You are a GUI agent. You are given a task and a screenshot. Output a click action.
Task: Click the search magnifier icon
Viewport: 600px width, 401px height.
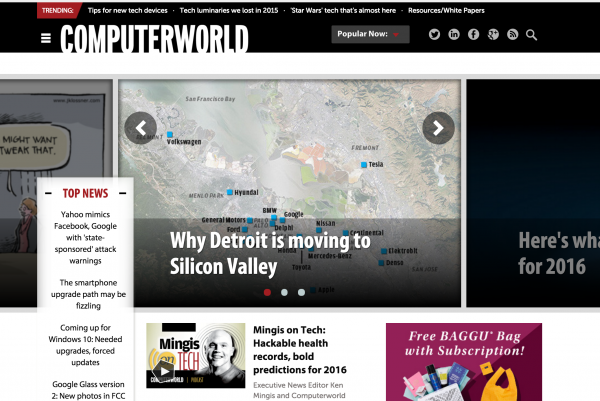pos(532,35)
